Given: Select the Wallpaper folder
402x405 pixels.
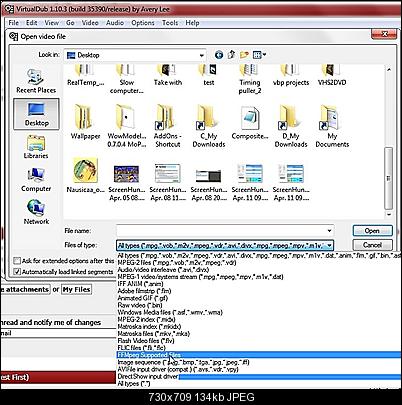Looking at the screenshot, I should point(85,122).
